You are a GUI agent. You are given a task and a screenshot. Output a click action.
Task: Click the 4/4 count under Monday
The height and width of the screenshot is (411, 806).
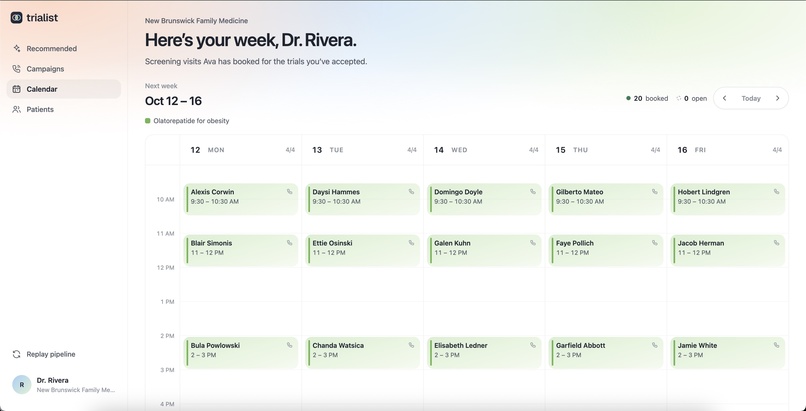click(x=290, y=150)
